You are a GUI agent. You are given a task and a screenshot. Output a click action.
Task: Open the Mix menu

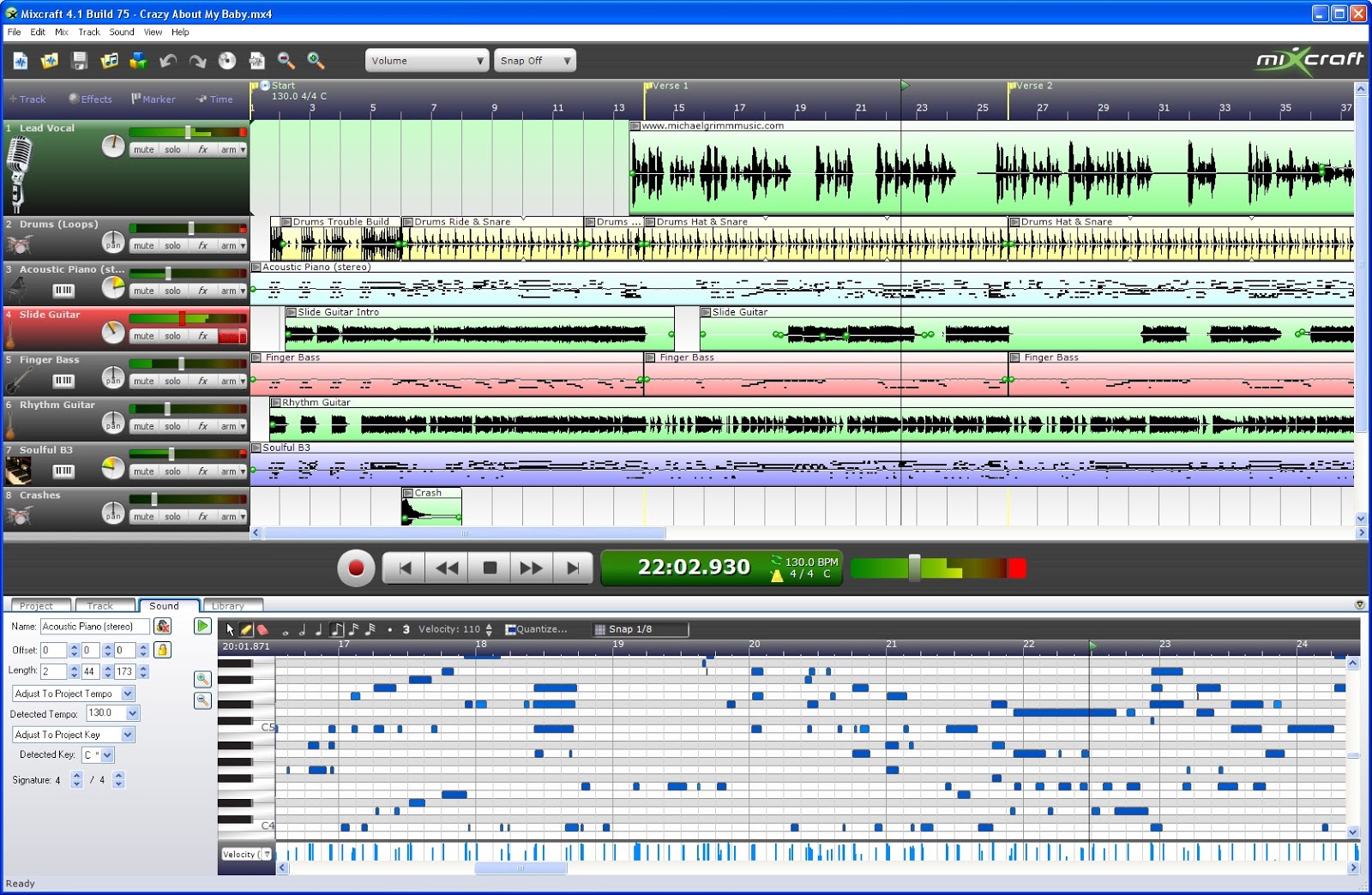(61, 32)
